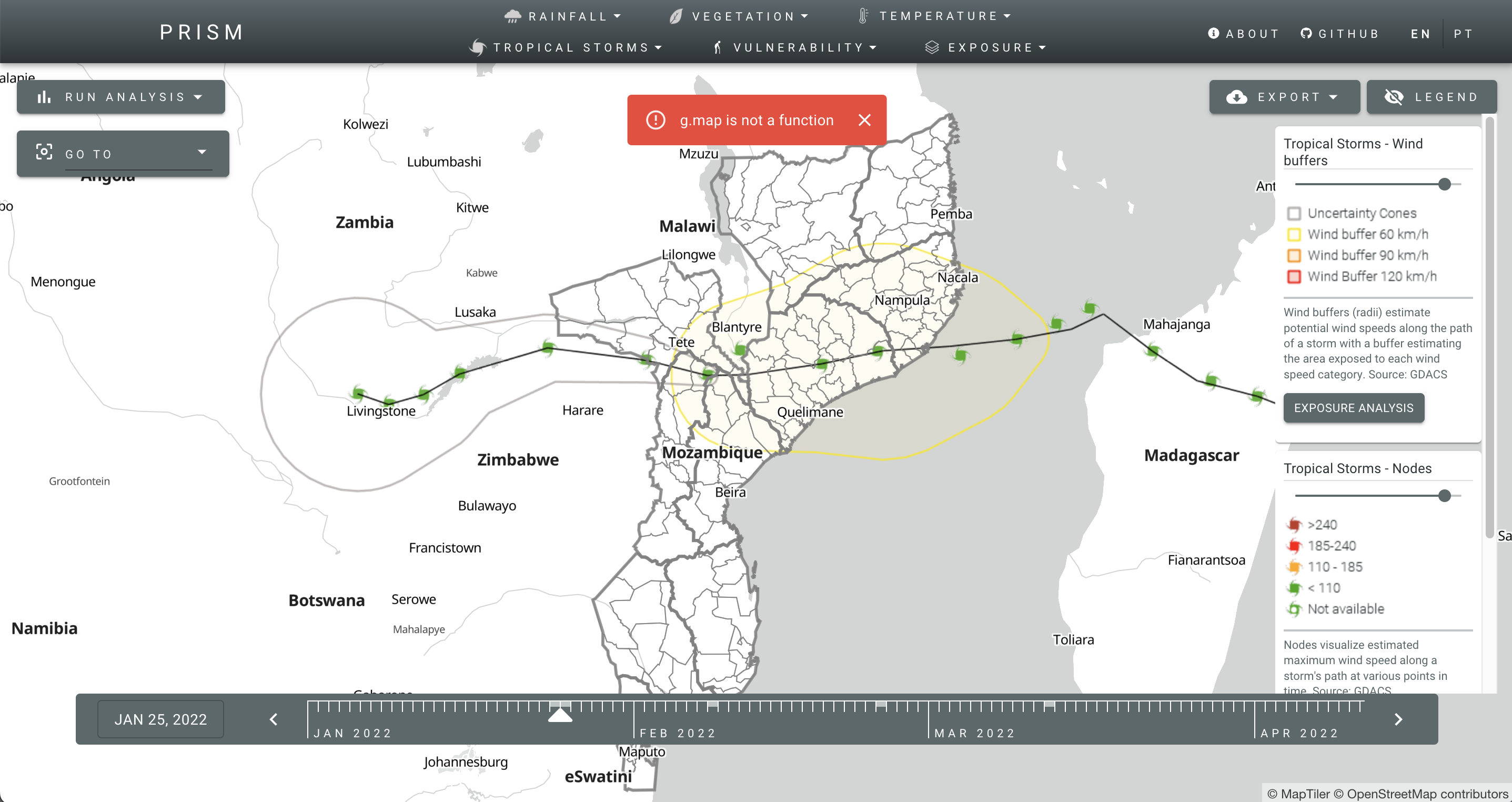
Task: Go to next date on timeline
Action: [x=1398, y=719]
